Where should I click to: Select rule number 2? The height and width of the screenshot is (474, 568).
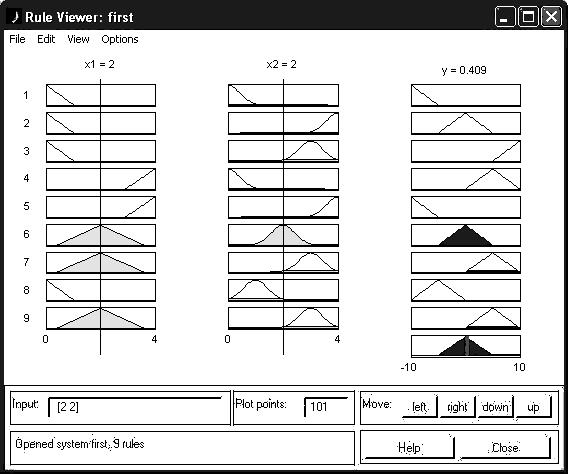tap(26, 123)
